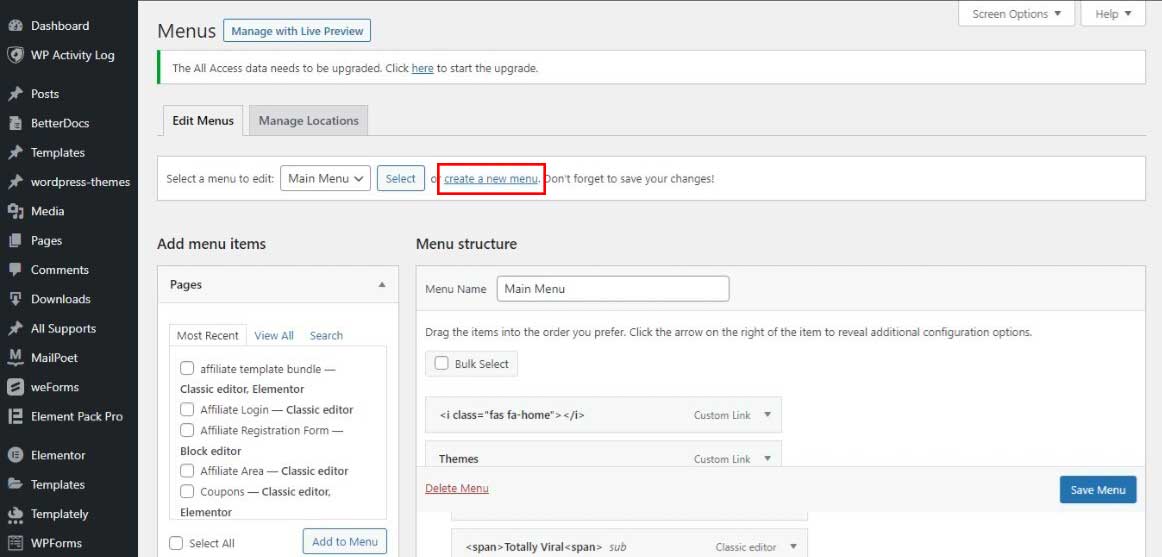Click the Posts pin icon
1162x557 pixels.
(15, 94)
